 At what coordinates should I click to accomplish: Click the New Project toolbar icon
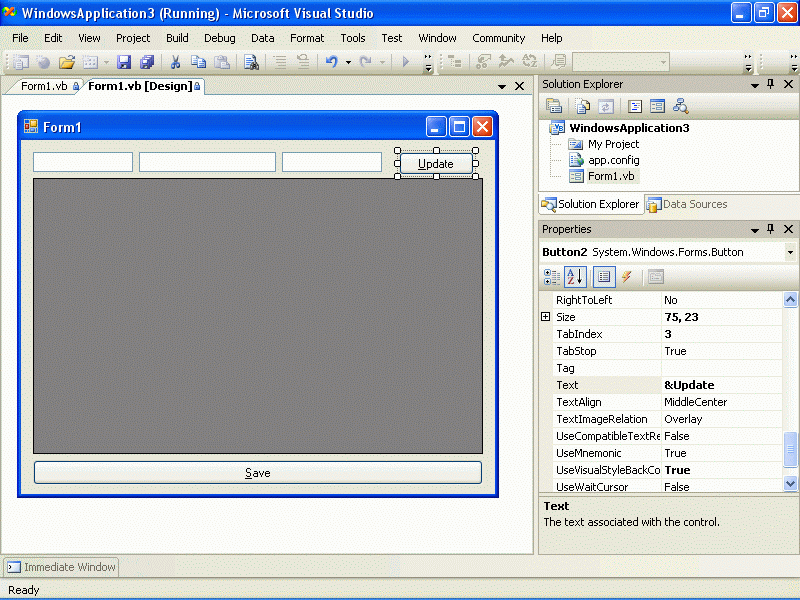20,62
